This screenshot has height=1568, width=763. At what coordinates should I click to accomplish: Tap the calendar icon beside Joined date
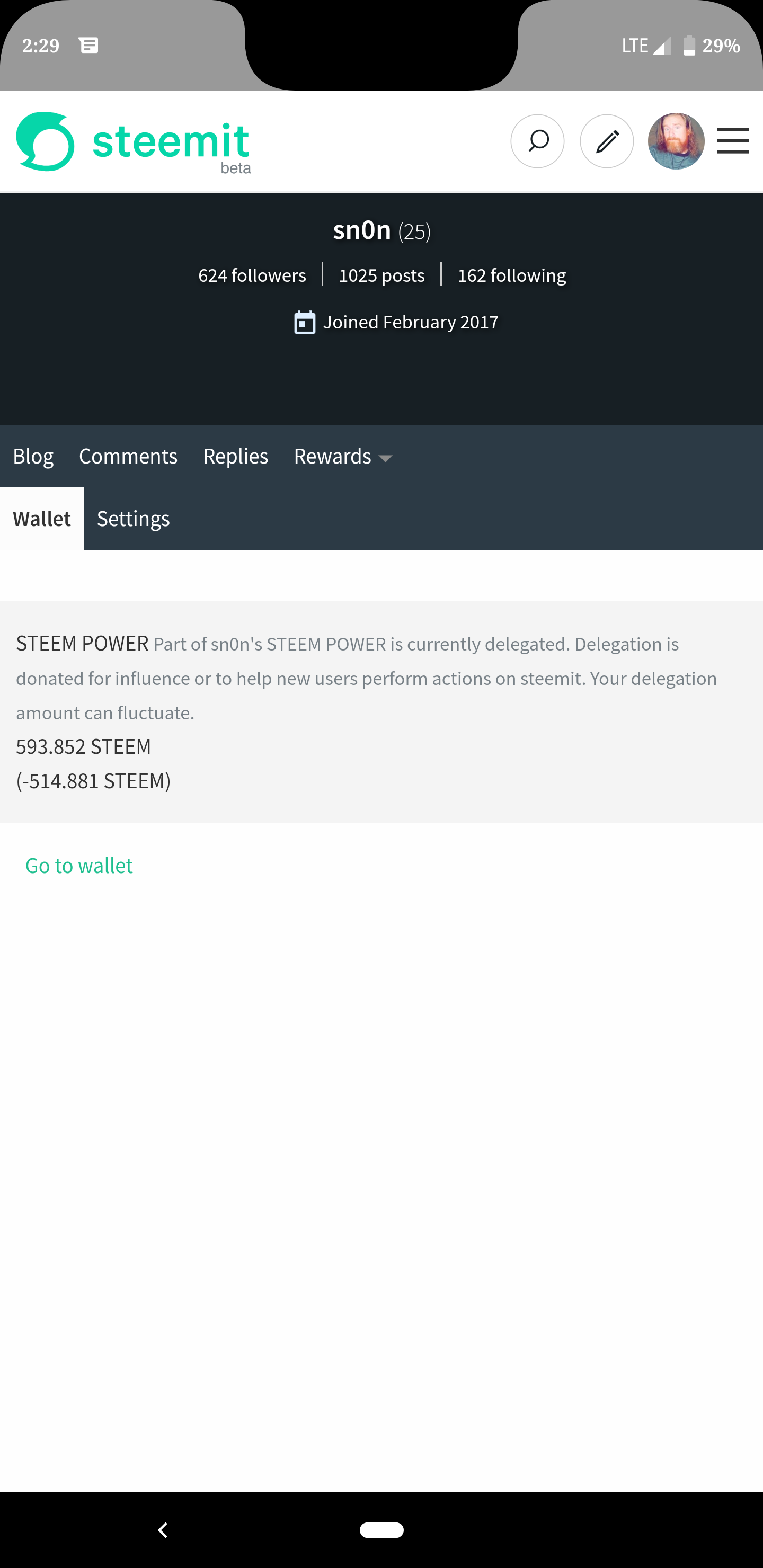(x=305, y=322)
